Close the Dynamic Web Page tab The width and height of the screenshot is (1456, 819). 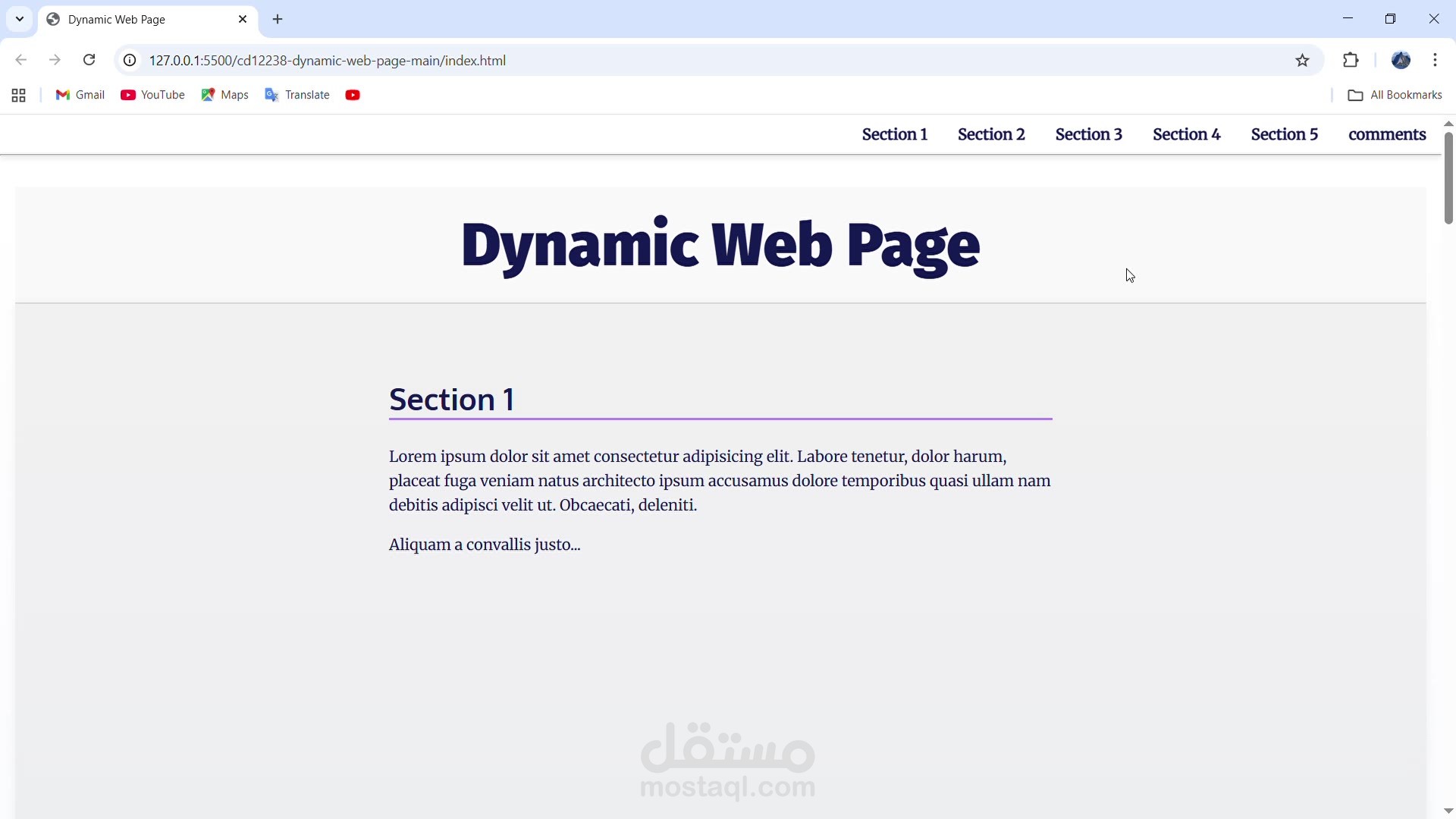243,20
